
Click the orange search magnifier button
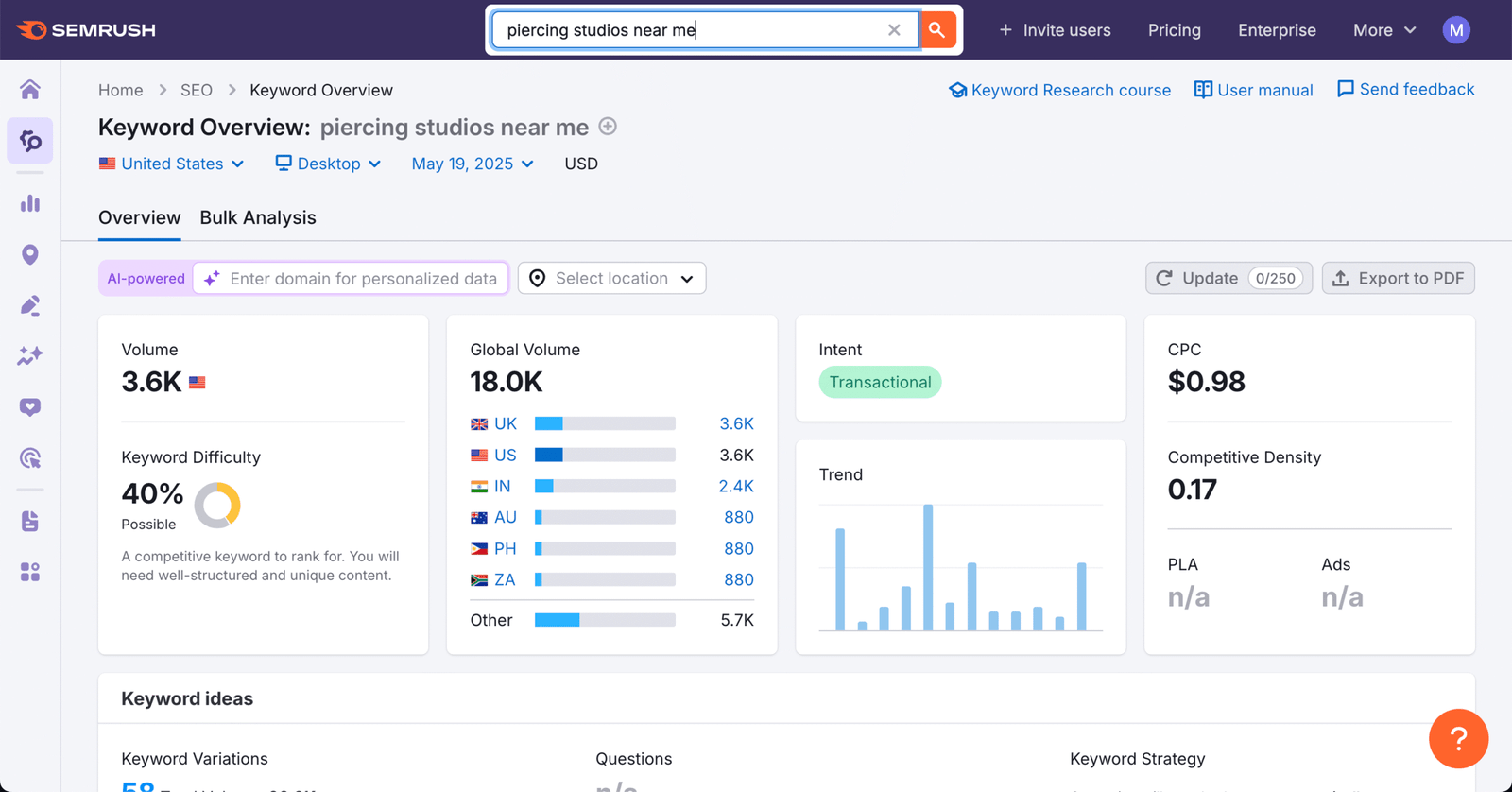tap(936, 30)
